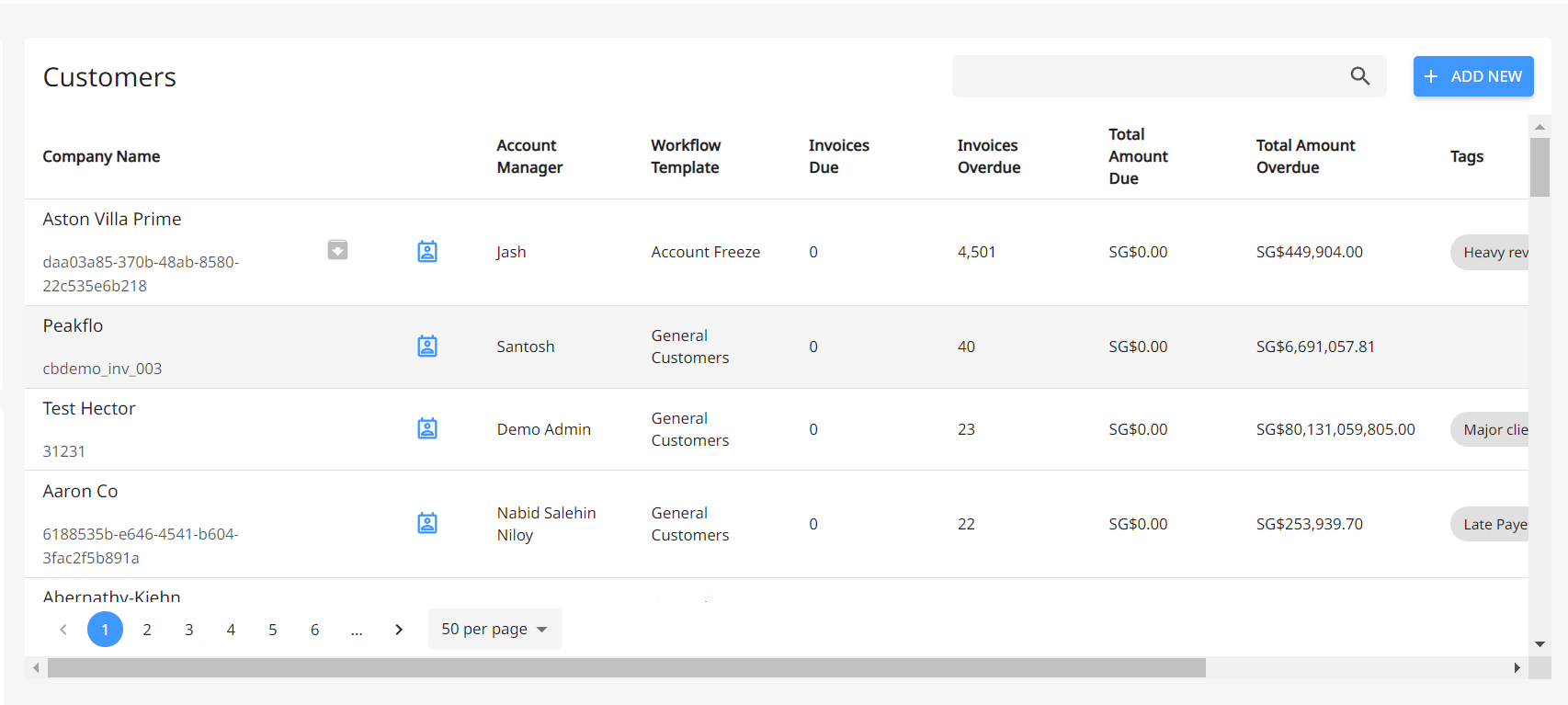This screenshot has width=1568, height=705.
Task: Click the vertical scrollbar up arrow
Action: (1540, 127)
